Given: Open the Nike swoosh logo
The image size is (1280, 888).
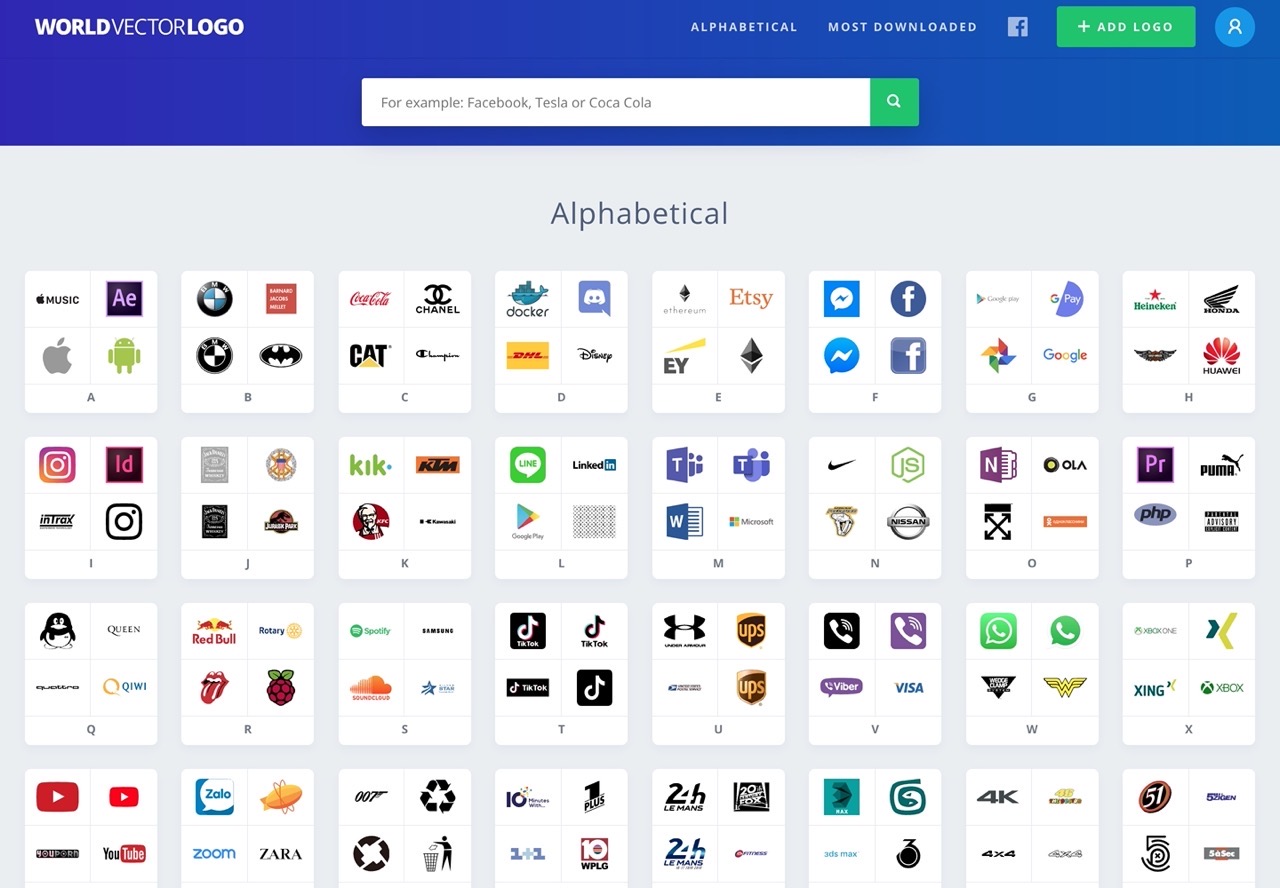Looking at the screenshot, I should tap(842, 465).
